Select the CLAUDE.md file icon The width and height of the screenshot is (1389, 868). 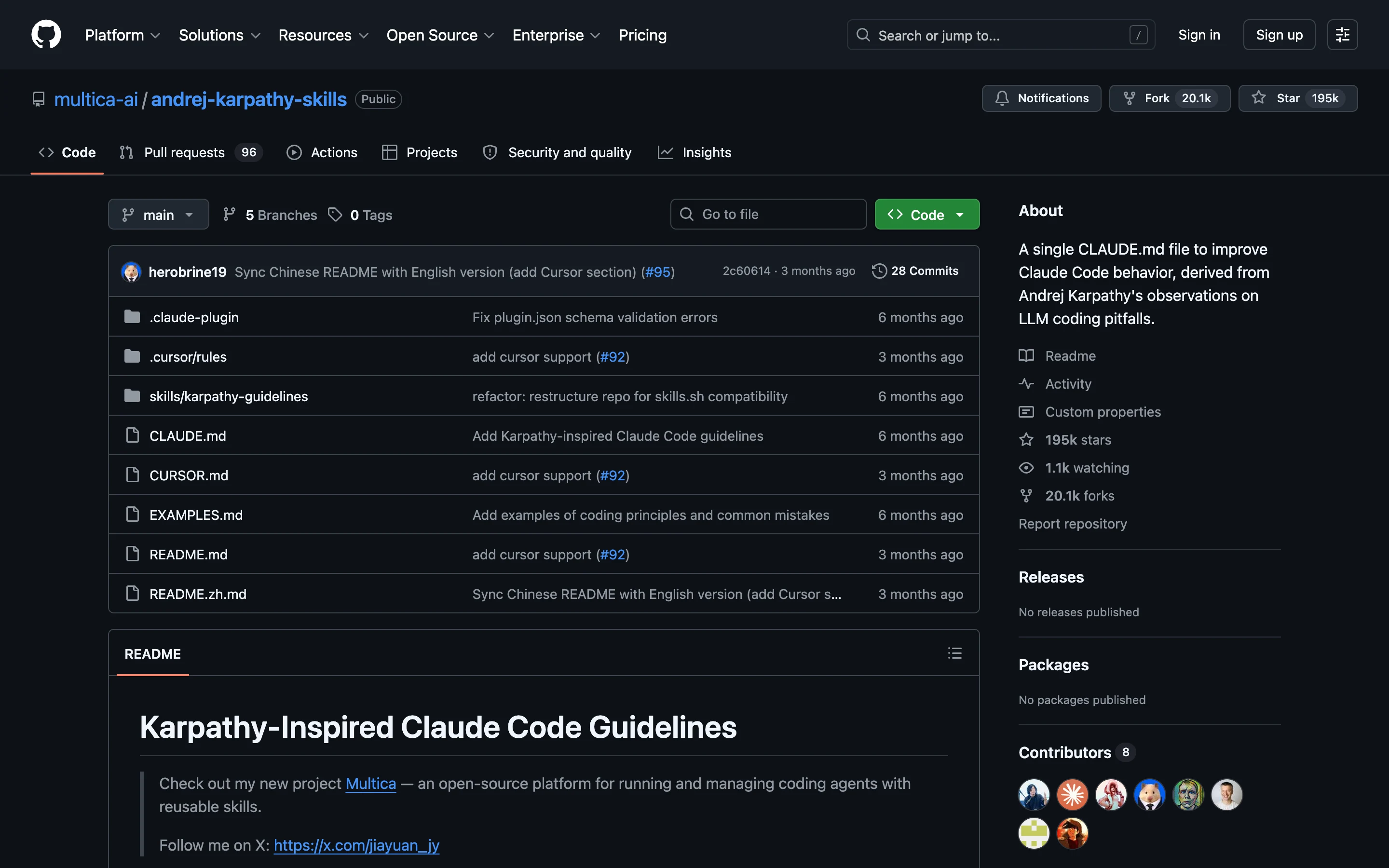(x=132, y=436)
